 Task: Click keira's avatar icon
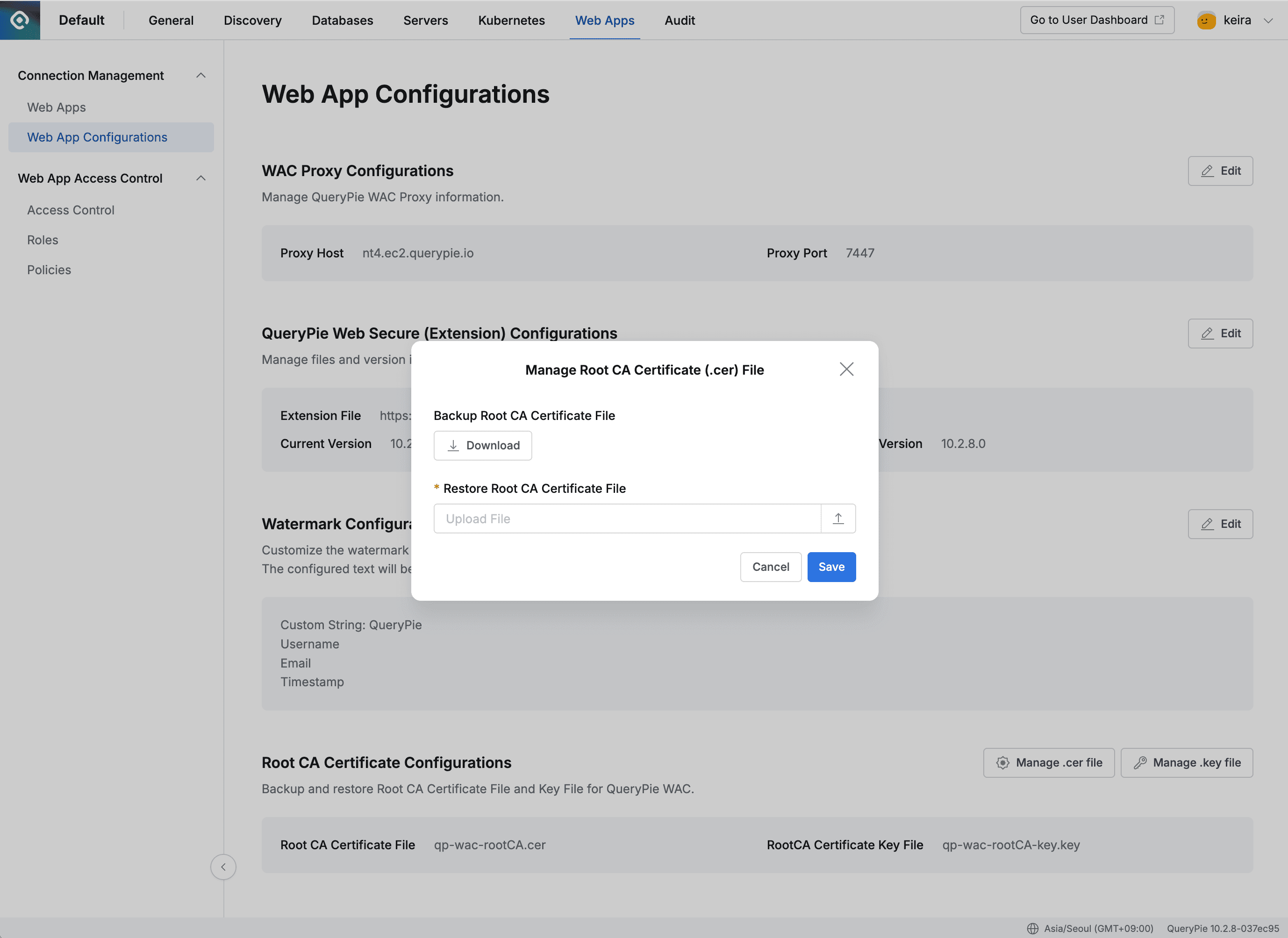tap(1206, 20)
